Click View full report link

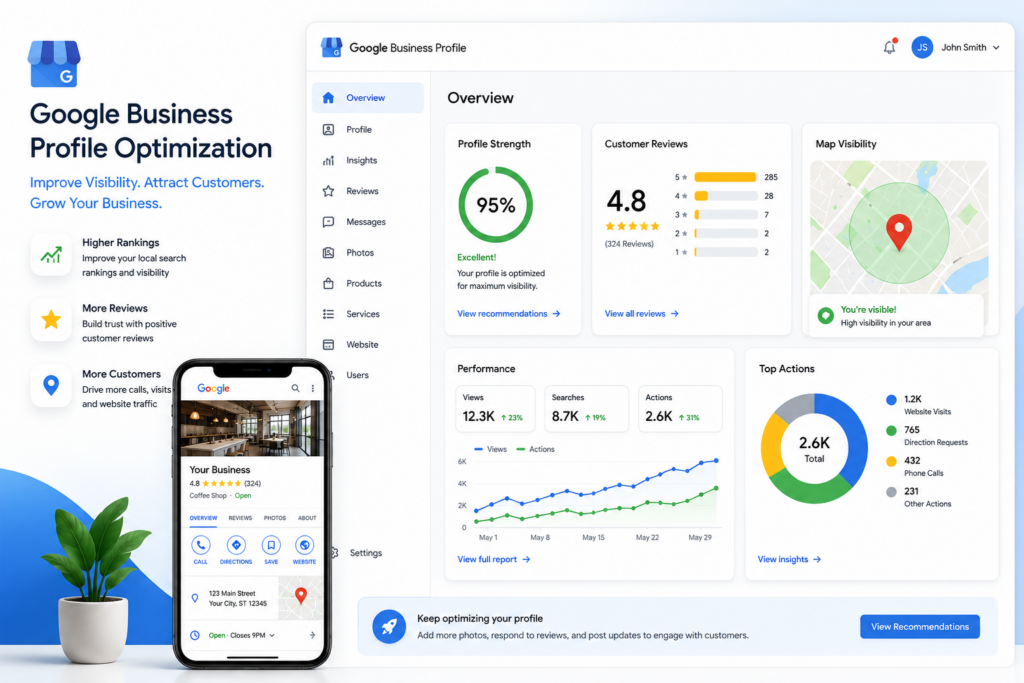[x=494, y=559]
